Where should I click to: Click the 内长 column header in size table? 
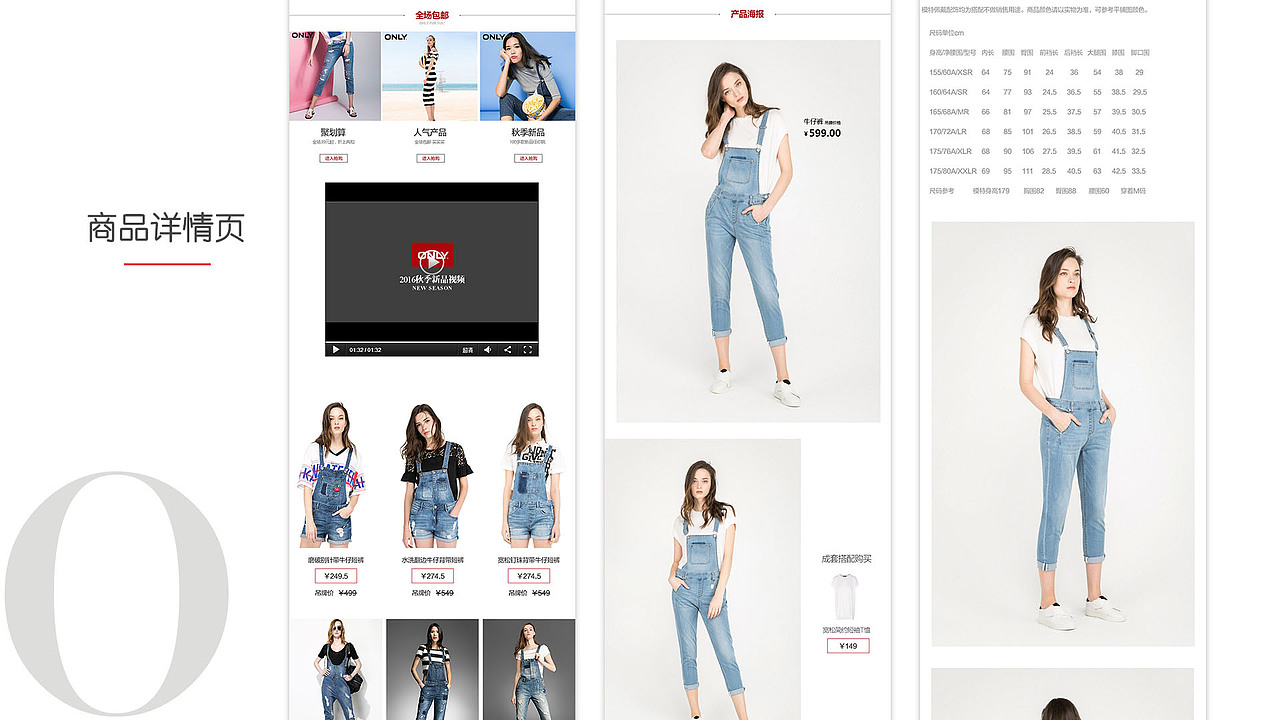pos(988,52)
